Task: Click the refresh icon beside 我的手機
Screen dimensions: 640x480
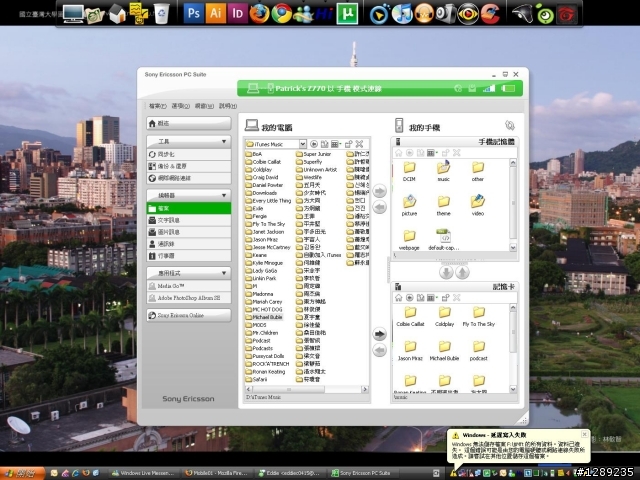Action: click(509, 126)
